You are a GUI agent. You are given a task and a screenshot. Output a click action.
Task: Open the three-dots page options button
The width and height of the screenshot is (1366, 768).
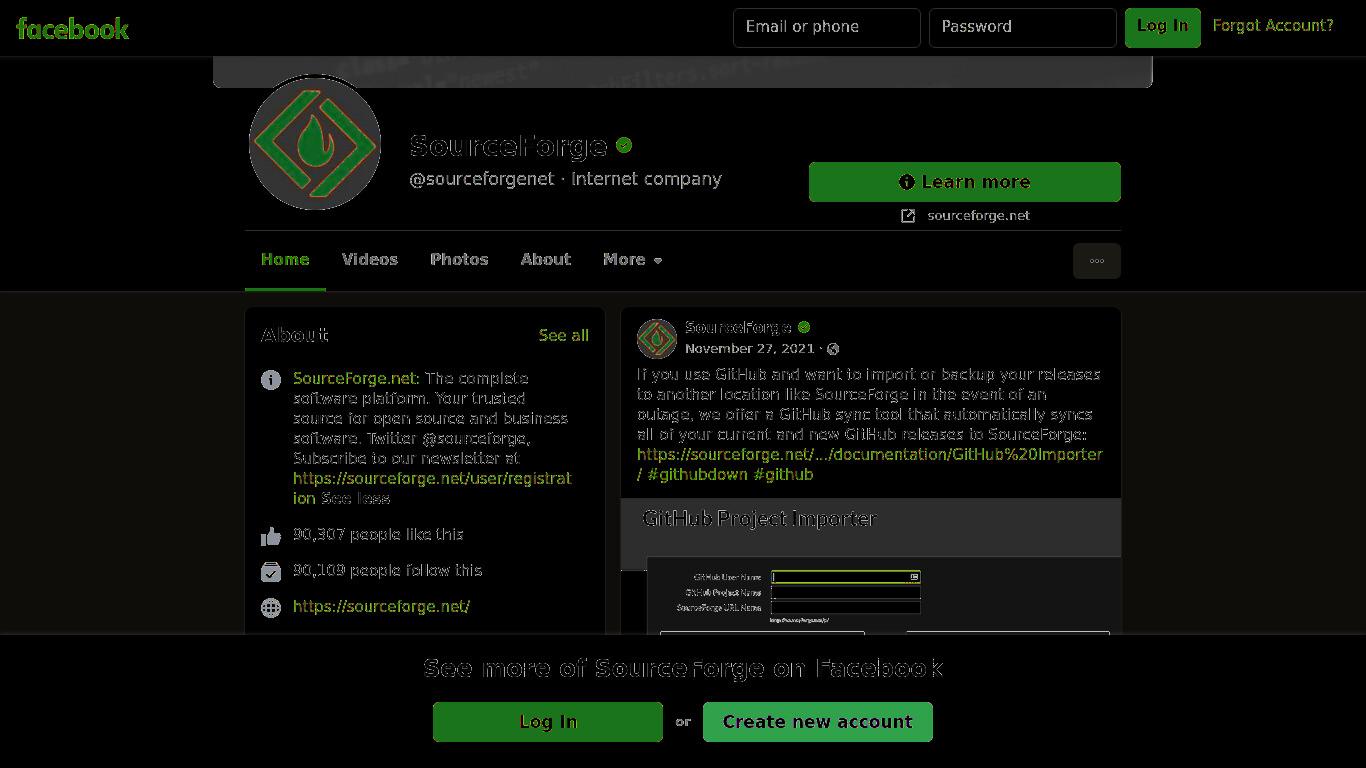click(1097, 261)
